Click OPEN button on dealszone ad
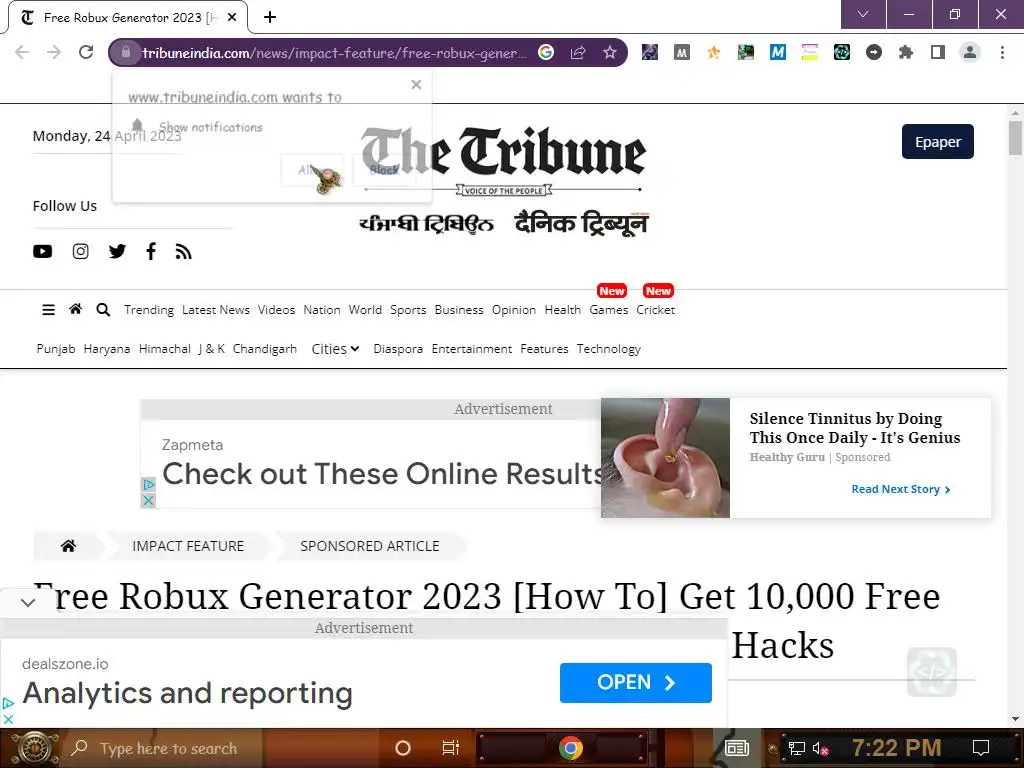 click(x=635, y=682)
